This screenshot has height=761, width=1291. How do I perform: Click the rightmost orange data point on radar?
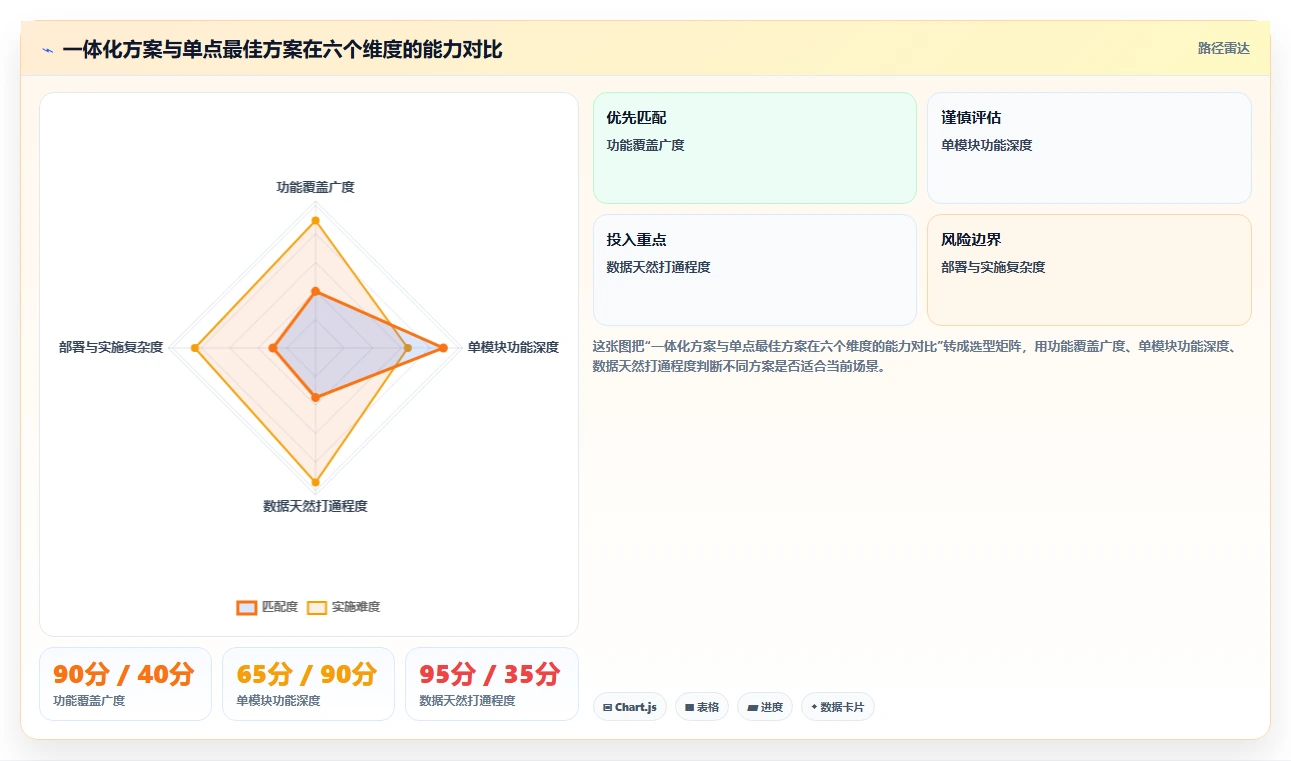click(x=443, y=348)
